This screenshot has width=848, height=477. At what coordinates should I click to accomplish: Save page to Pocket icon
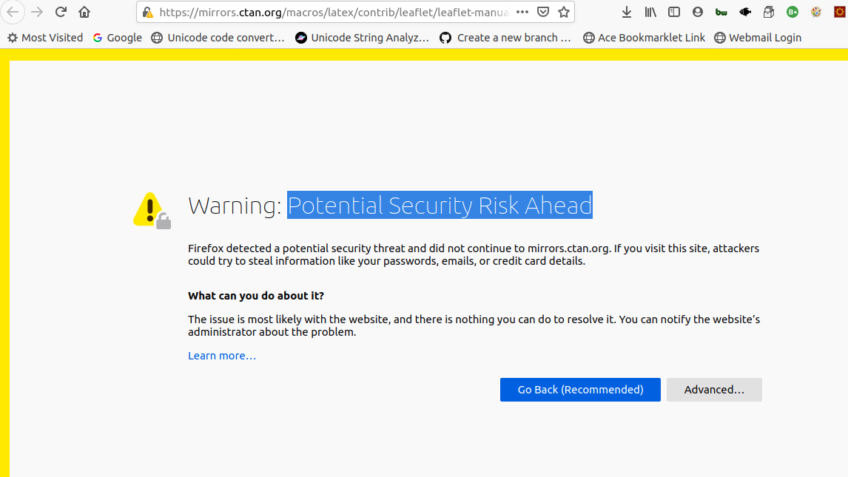(543, 12)
